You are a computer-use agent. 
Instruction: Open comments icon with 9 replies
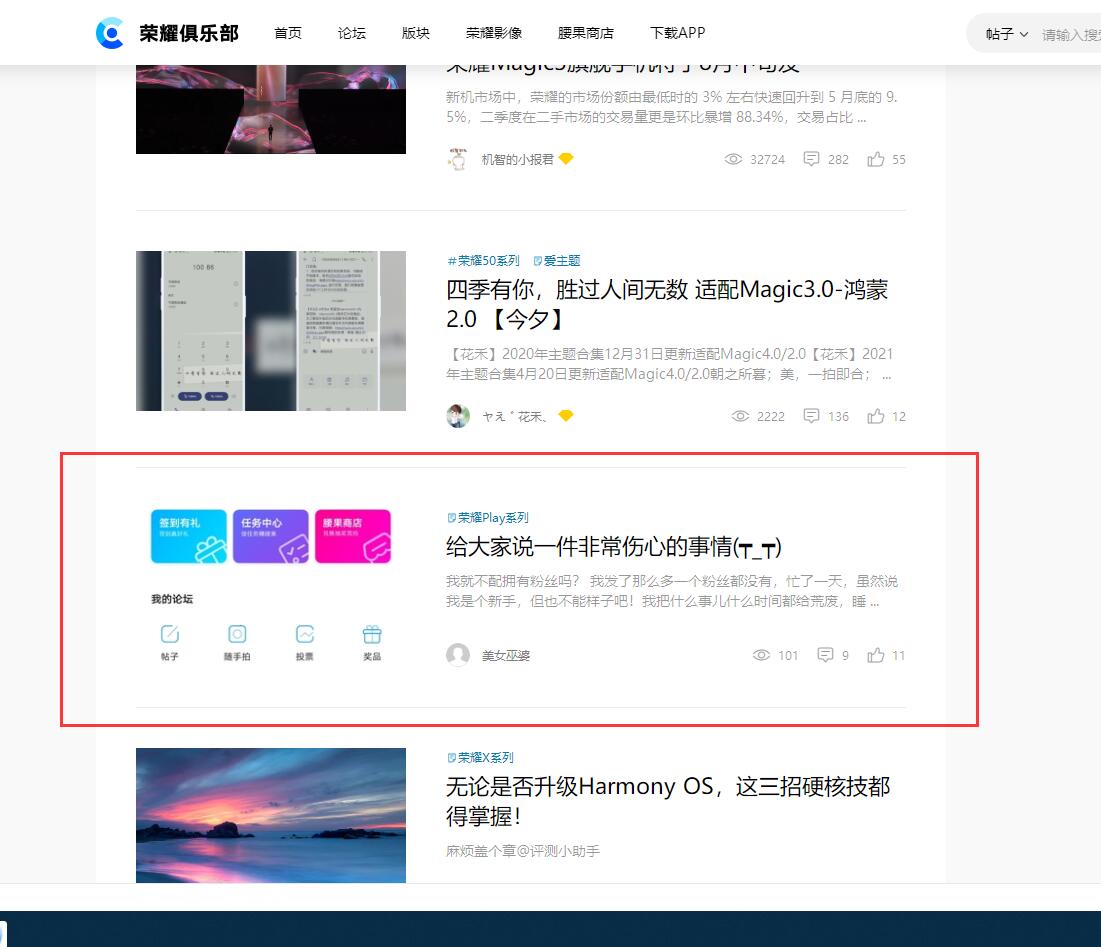coord(825,655)
